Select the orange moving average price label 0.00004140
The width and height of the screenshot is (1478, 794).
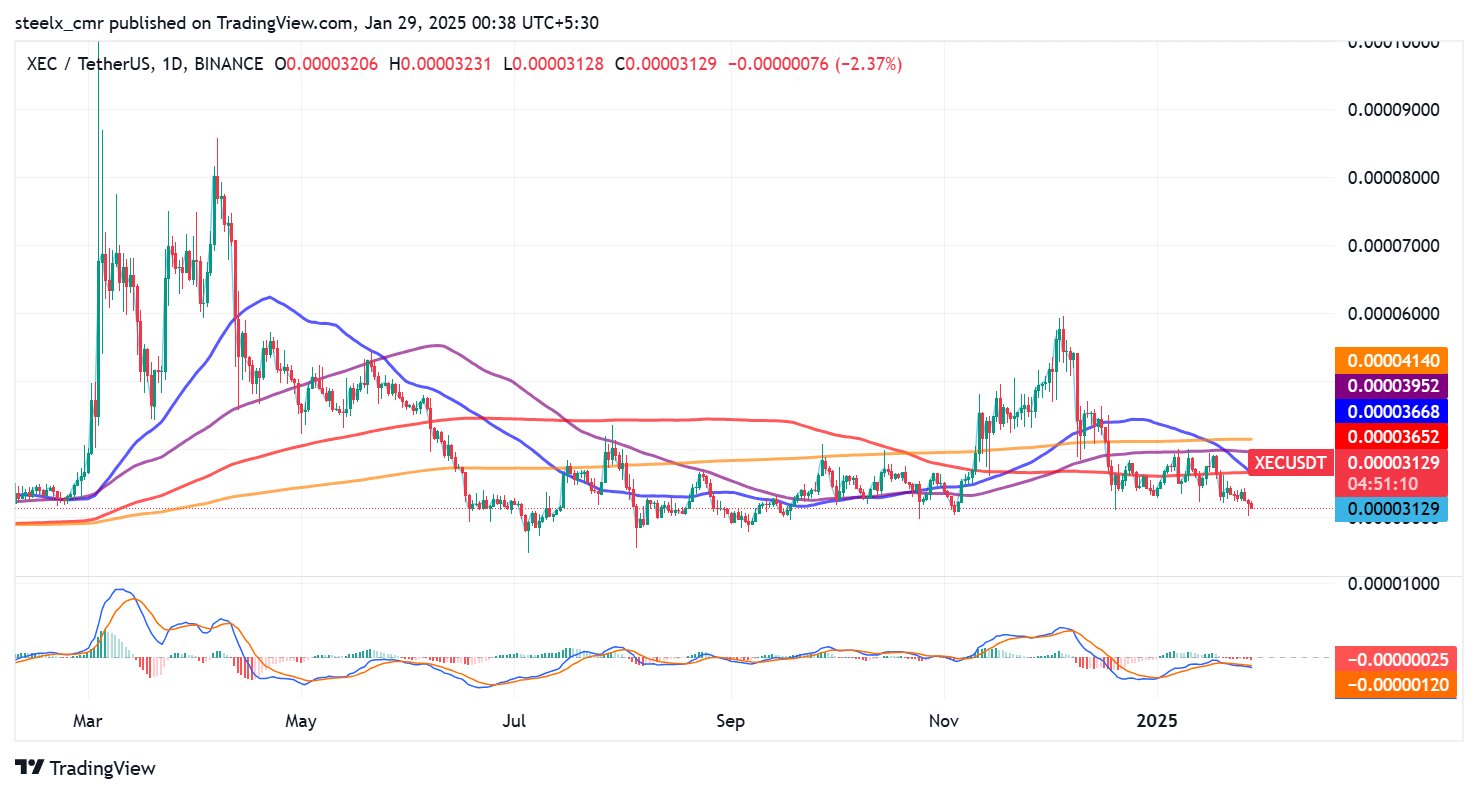tap(1392, 360)
